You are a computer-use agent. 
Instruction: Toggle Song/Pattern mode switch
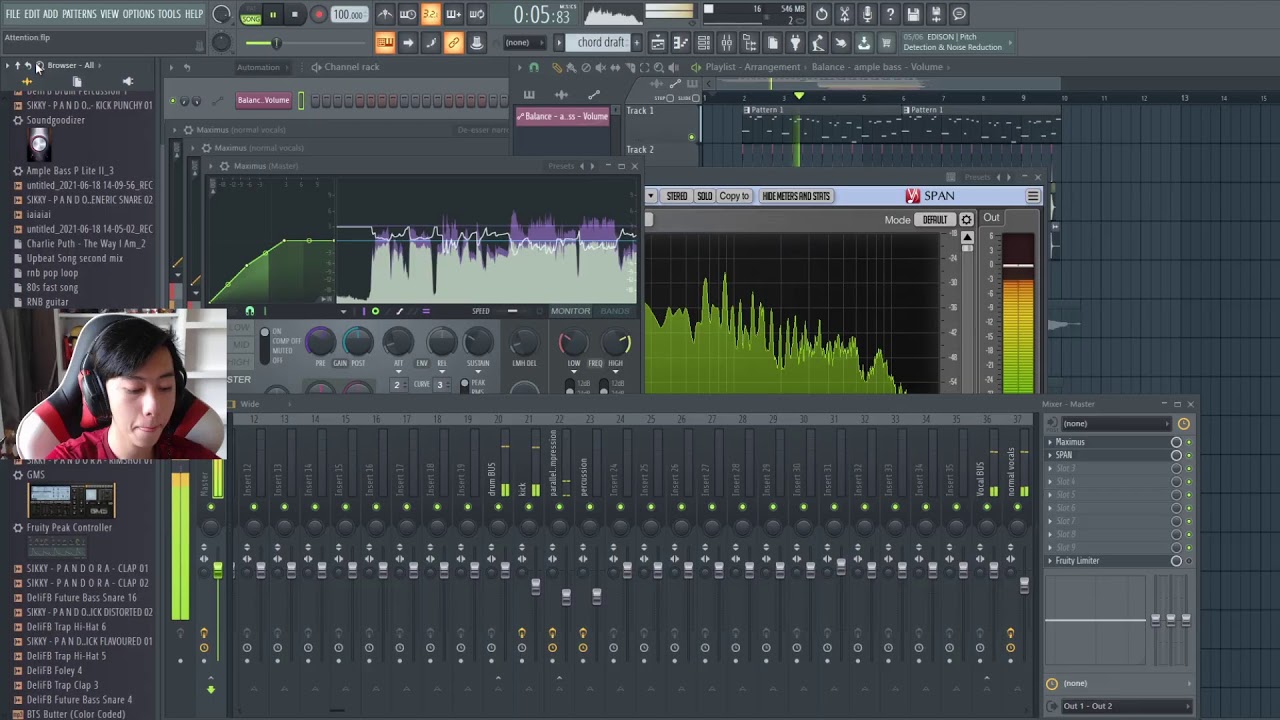(250, 15)
